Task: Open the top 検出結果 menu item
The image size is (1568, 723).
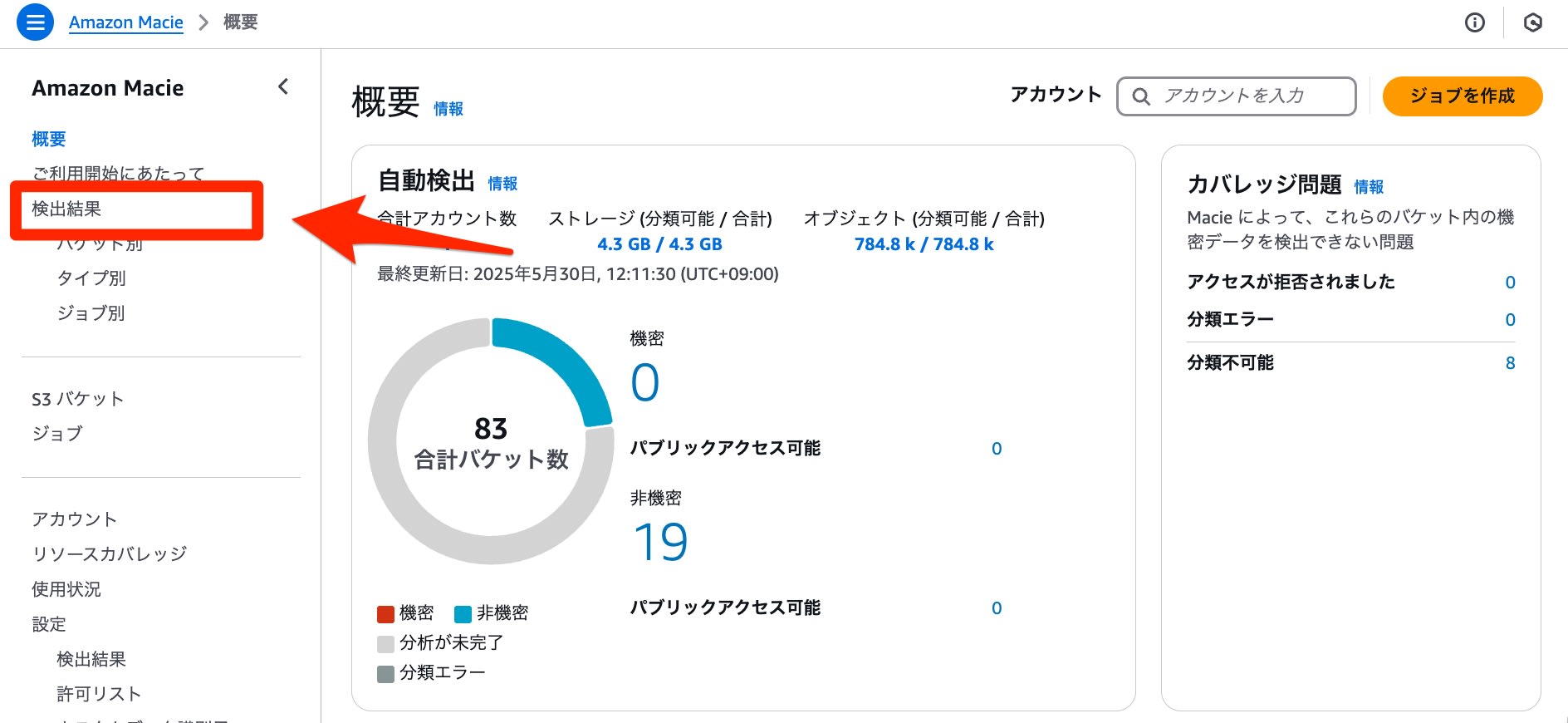Action: click(x=66, y=209)
